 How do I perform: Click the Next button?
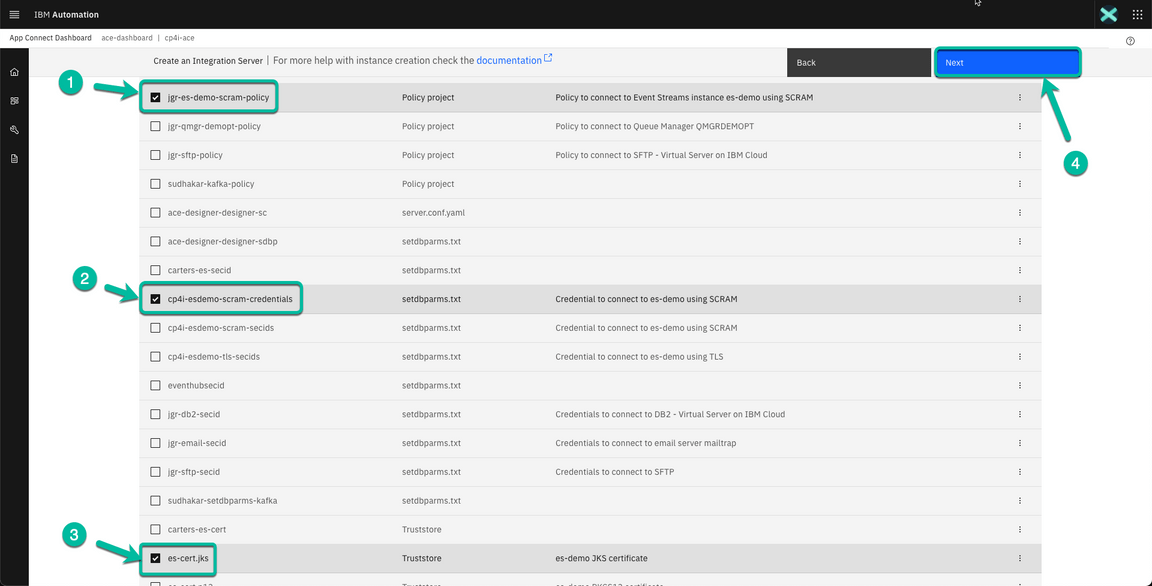point(1007,62)
